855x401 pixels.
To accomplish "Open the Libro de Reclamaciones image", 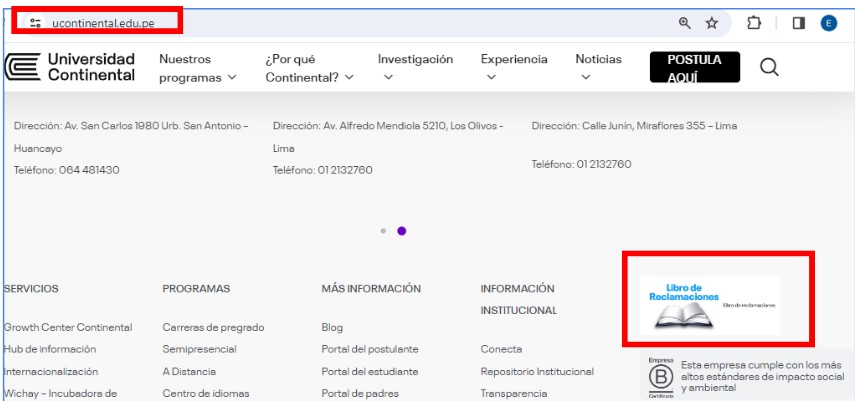I will pyautogui.click(x=709, y=305).
